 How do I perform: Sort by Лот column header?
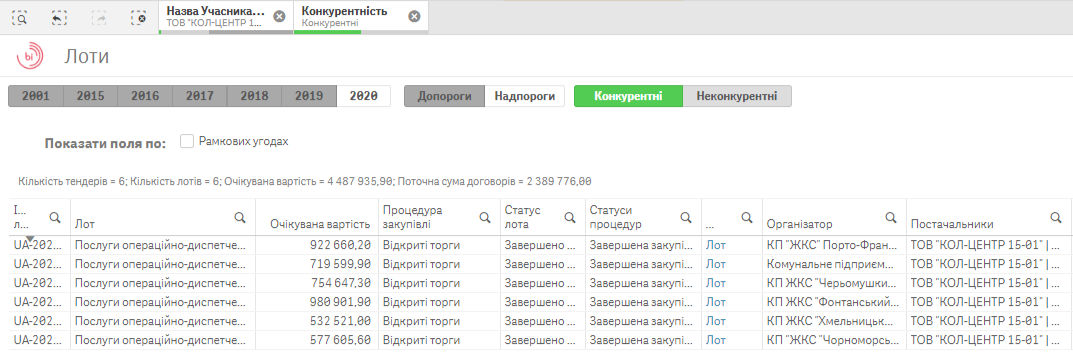[x=85, y=224]
